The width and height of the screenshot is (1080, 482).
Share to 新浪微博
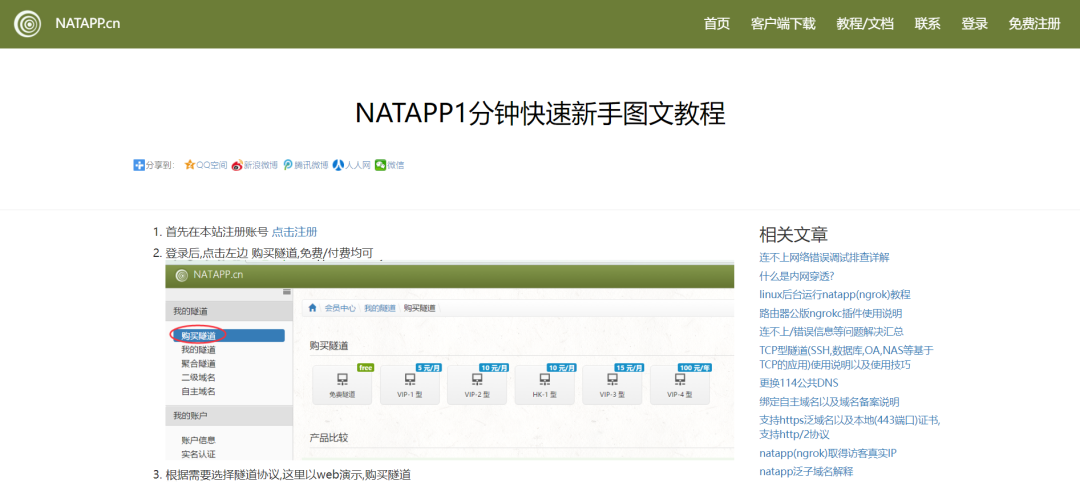click(255, 165)
